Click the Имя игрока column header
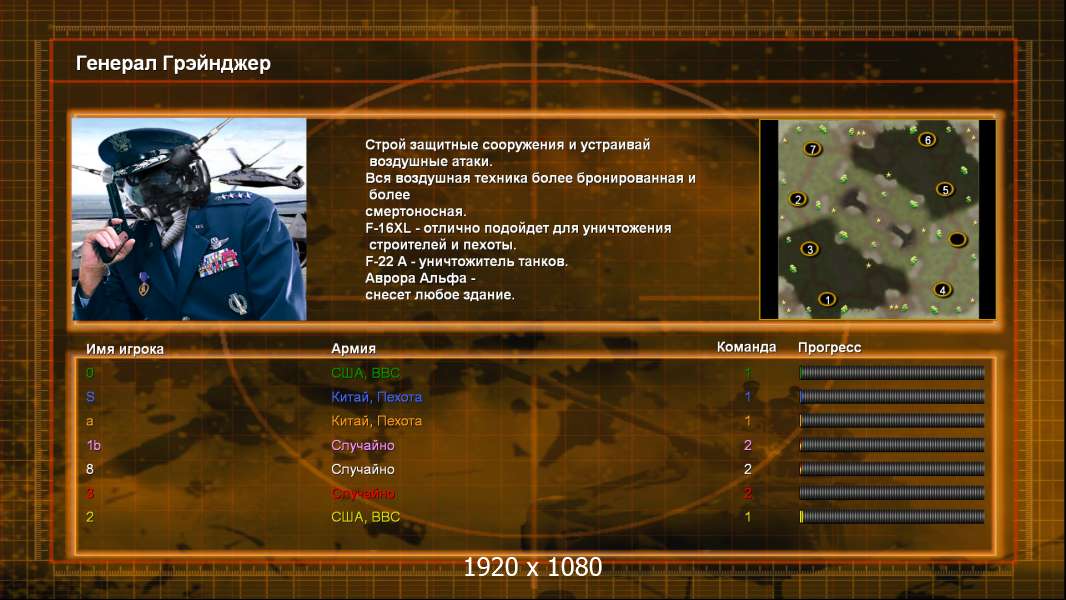 click(x=124, y=349)
